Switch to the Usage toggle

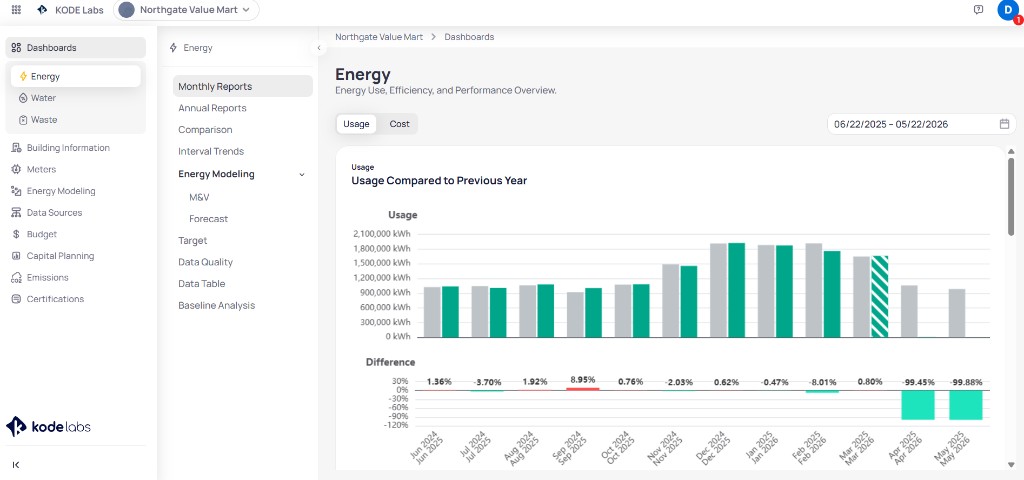[357, 124]
